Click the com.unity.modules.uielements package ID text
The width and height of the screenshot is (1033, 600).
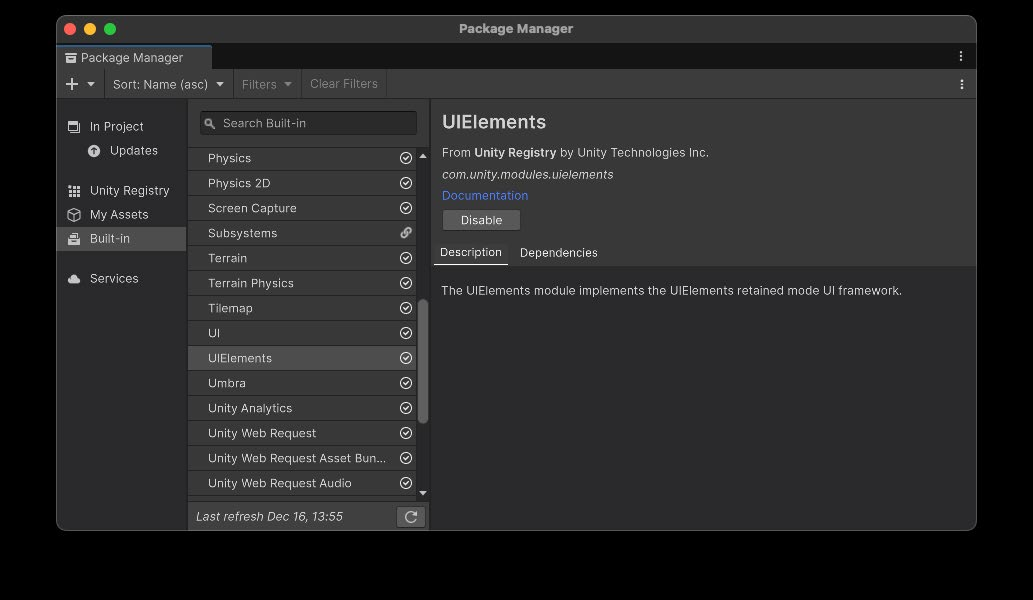(528, 175)
